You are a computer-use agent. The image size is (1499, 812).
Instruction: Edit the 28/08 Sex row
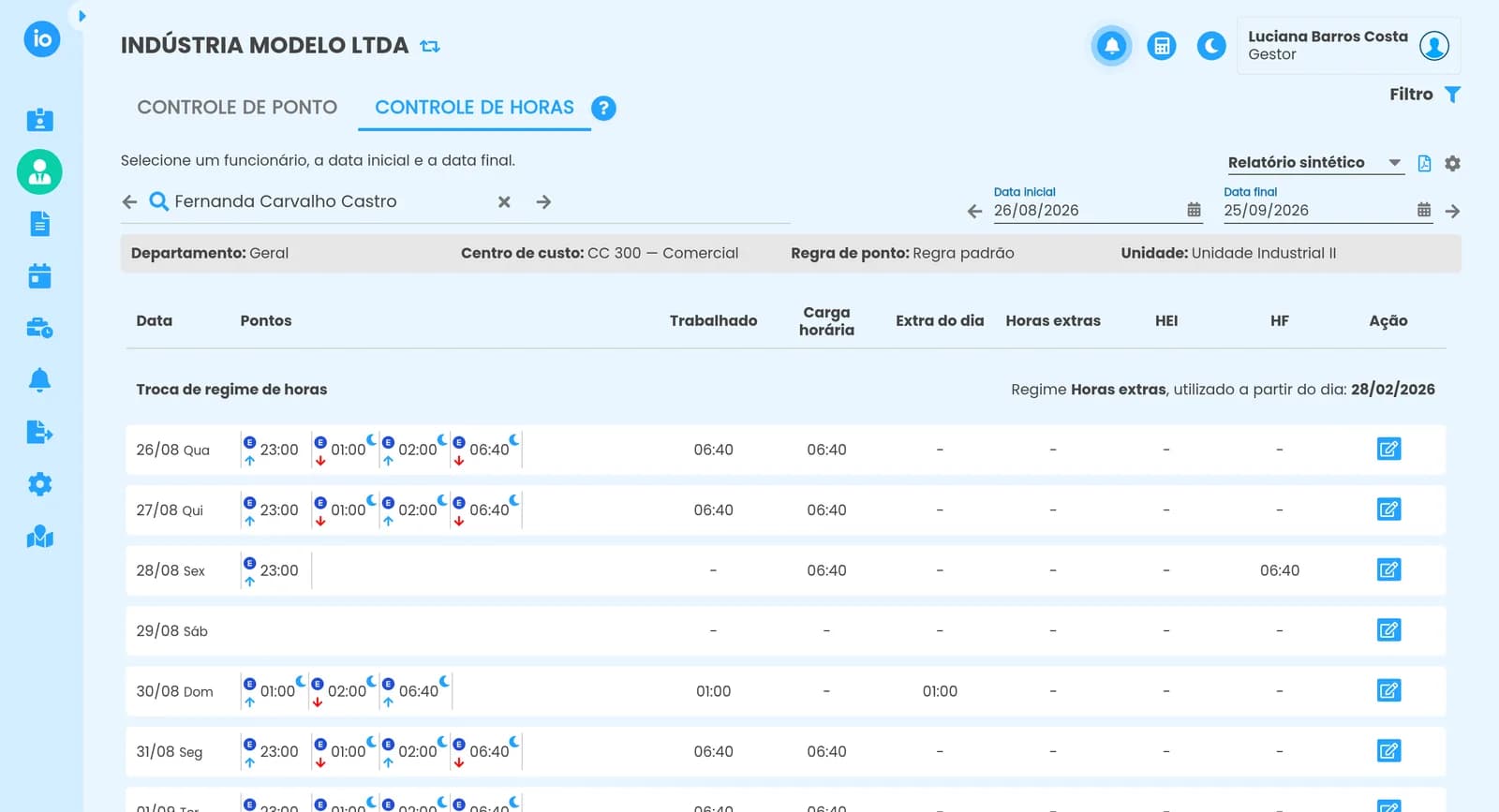(1388, 570)
